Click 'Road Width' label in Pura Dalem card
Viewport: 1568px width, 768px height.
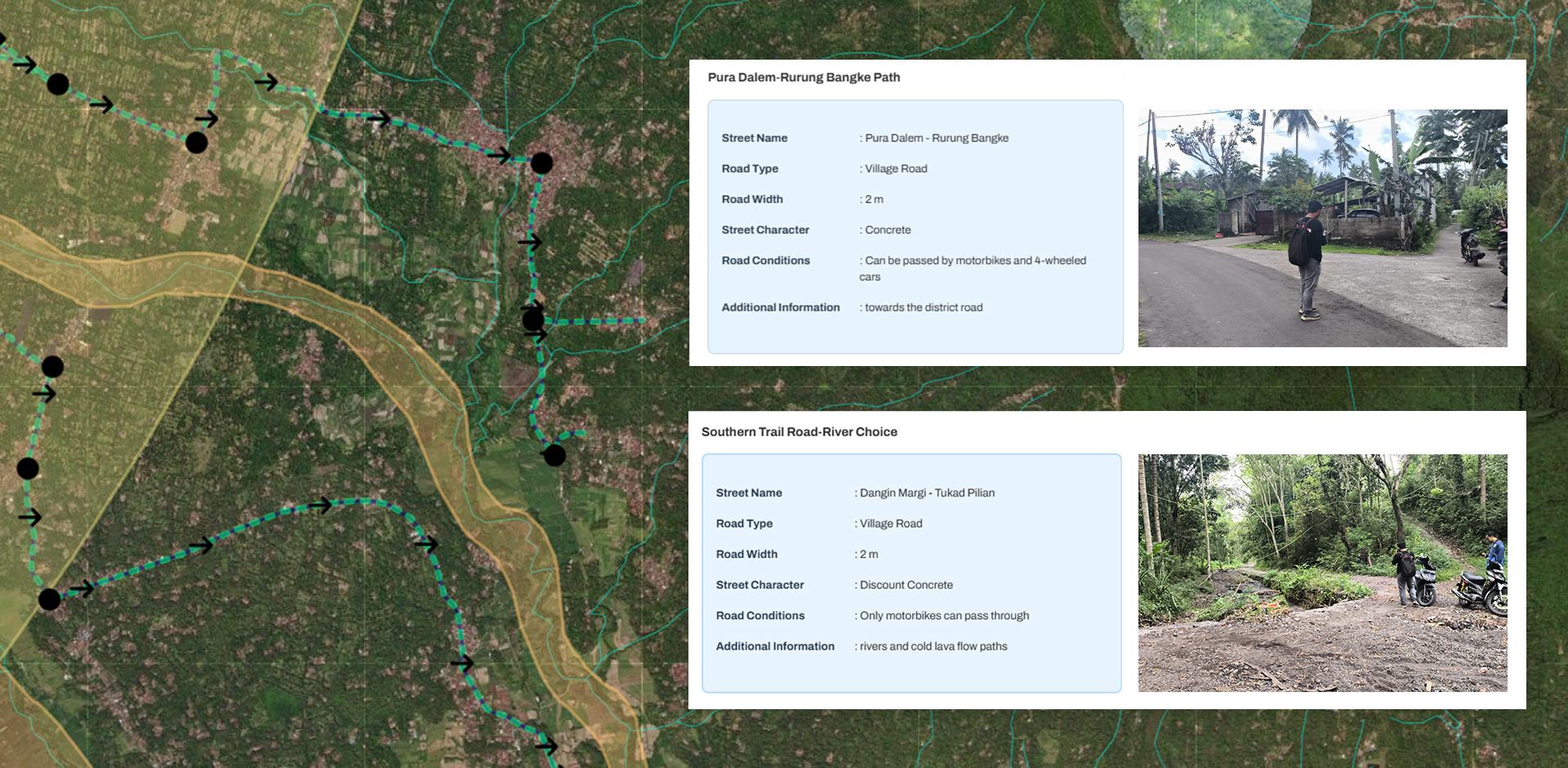(x=752, y=199)
